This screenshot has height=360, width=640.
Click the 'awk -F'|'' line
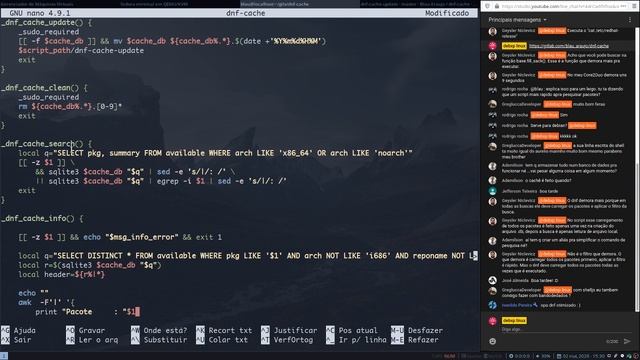pos(46,302)
